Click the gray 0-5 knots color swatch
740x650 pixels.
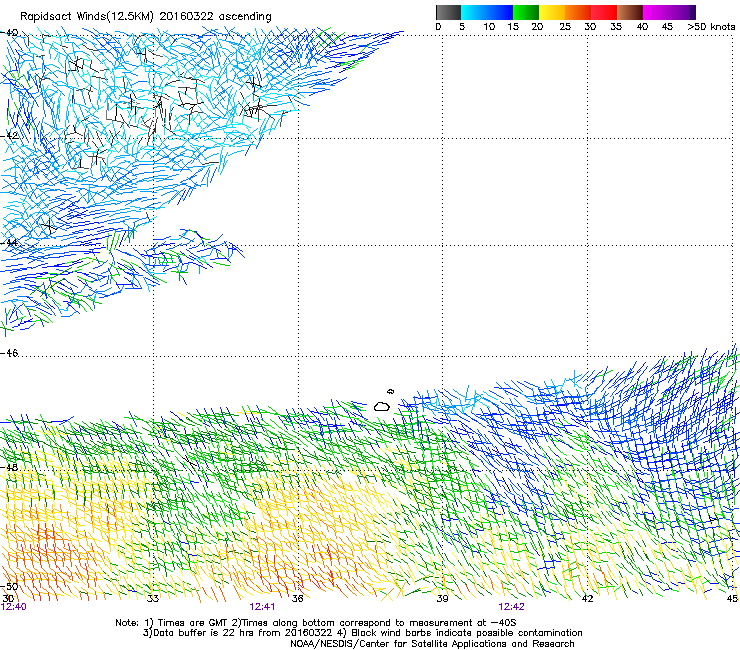pos(448,12)
